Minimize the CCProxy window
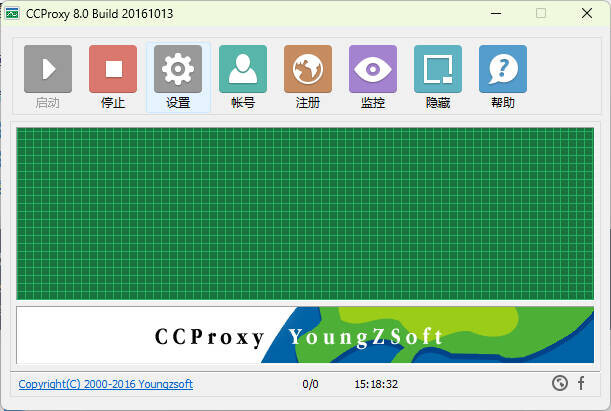611x411 pixels. click(496, 13)
